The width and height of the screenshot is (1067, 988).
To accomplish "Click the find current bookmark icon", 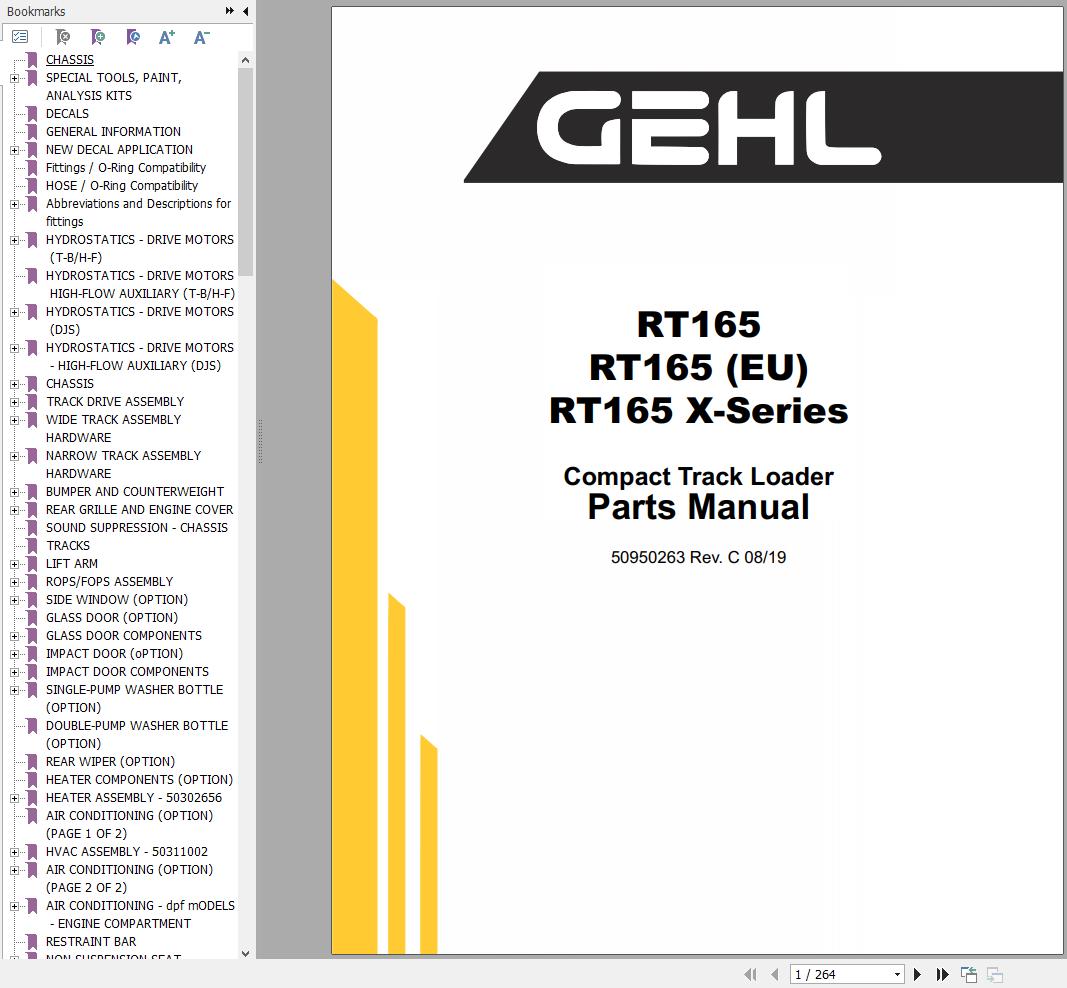I will click(133, 37).
